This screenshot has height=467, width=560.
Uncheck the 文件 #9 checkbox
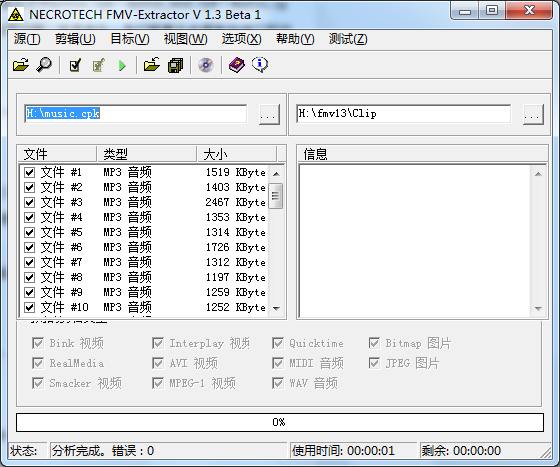coord(29,292)
